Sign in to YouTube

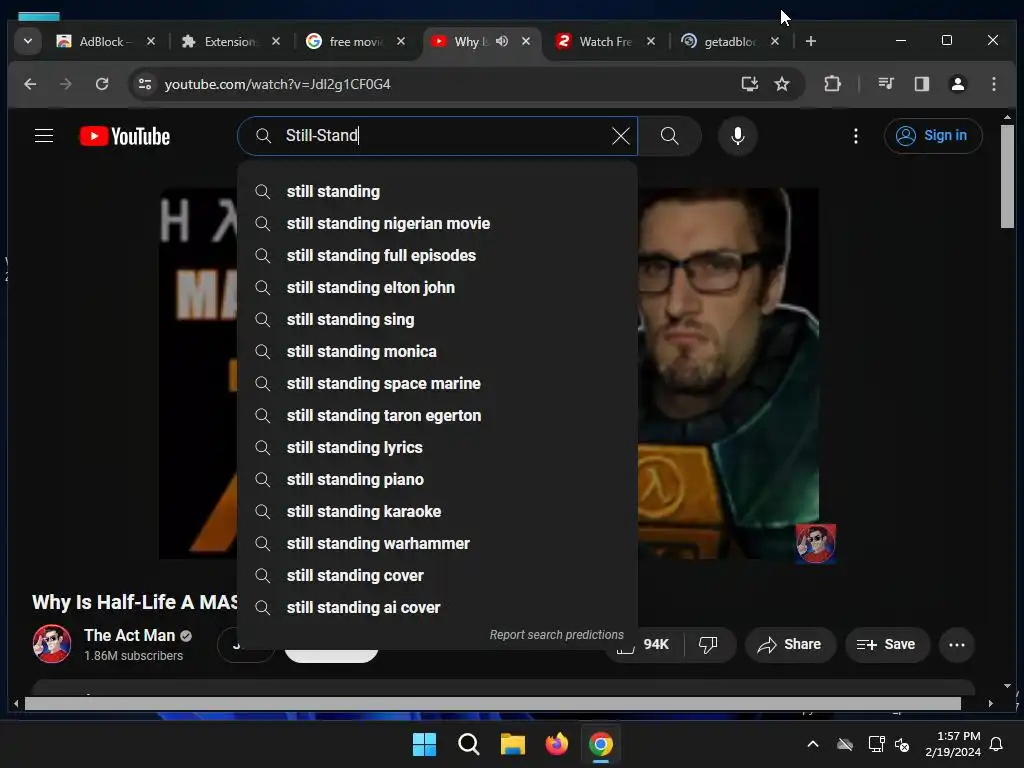[933, 136]
